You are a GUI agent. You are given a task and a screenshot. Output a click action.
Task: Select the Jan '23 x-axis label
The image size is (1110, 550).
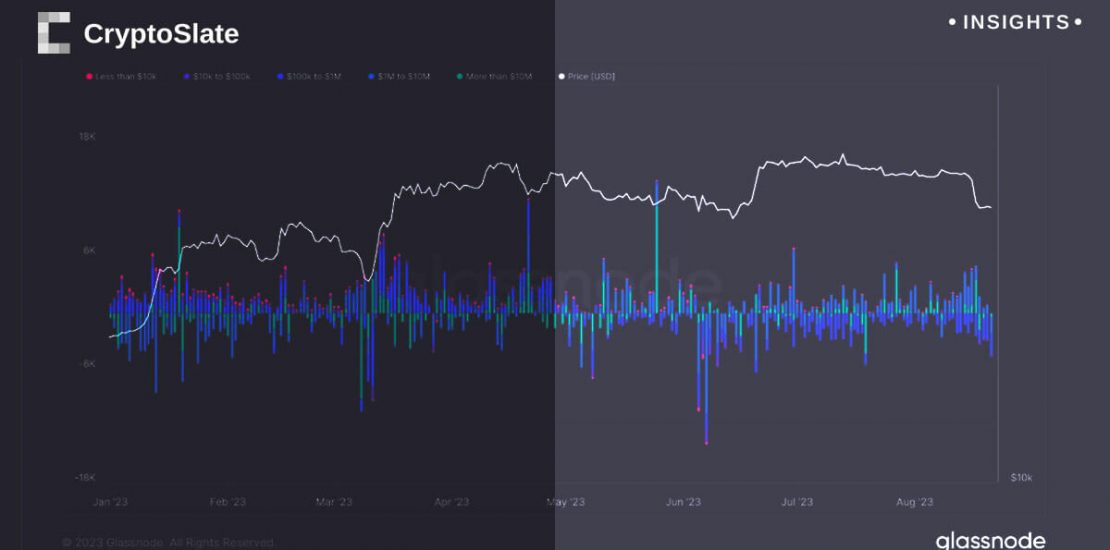click(x=112, y=502)
